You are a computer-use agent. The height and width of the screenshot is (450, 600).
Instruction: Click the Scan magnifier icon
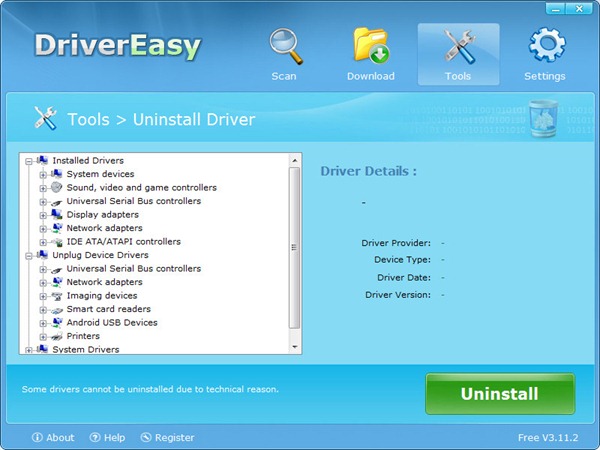(286, 46)
